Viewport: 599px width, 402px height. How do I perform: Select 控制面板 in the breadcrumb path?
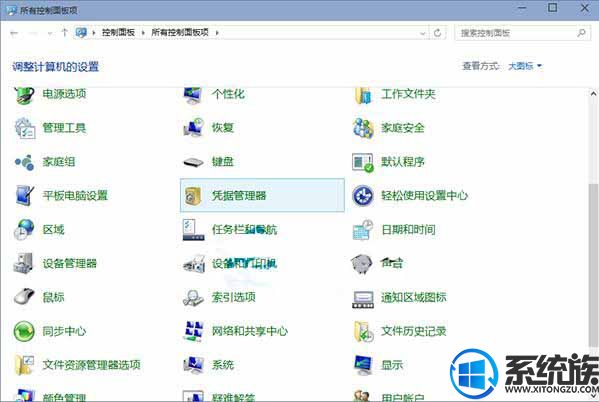[118, 33]
